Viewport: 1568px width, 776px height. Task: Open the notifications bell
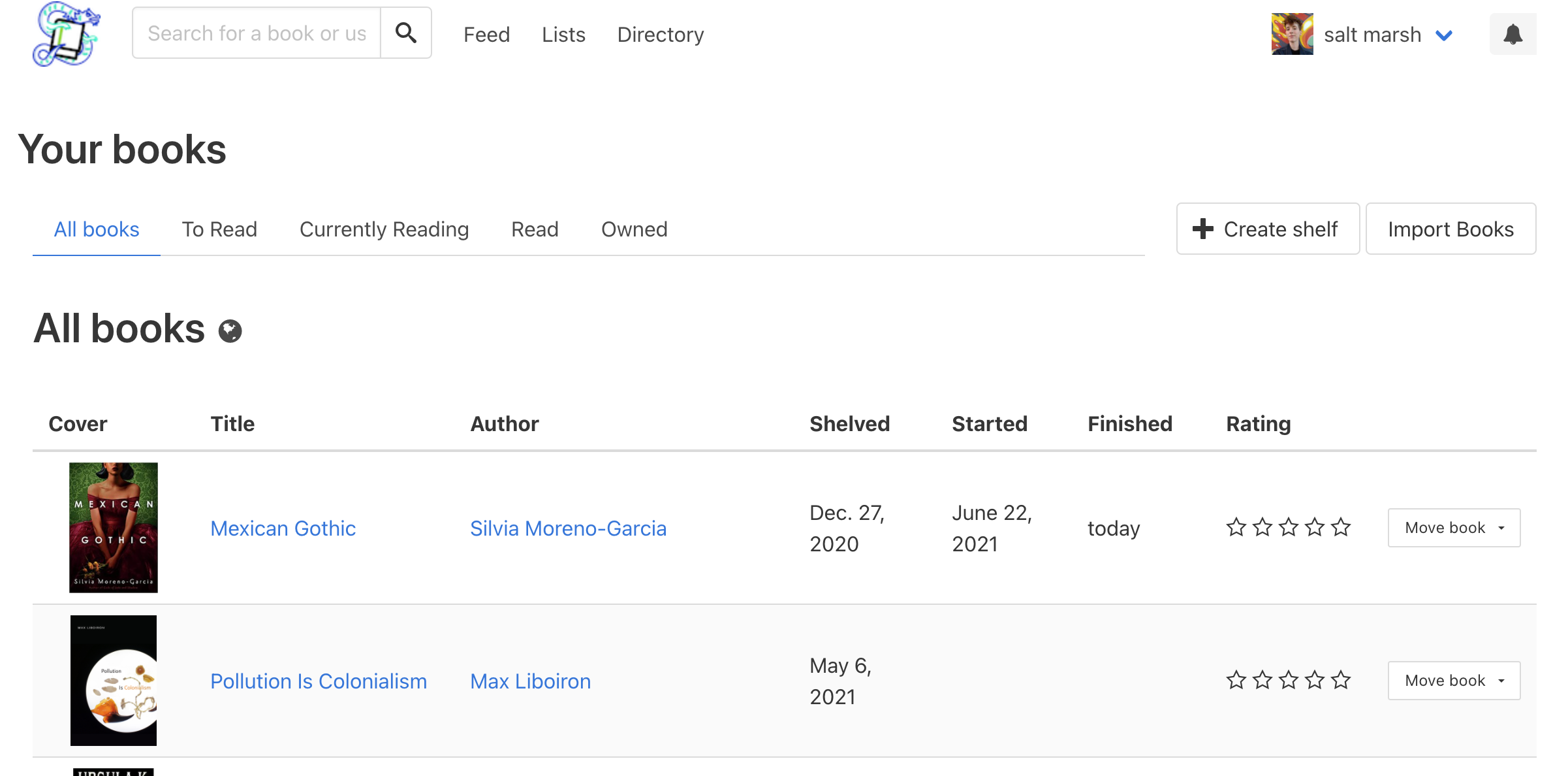pyautogui.click(x=1513, y=33)
